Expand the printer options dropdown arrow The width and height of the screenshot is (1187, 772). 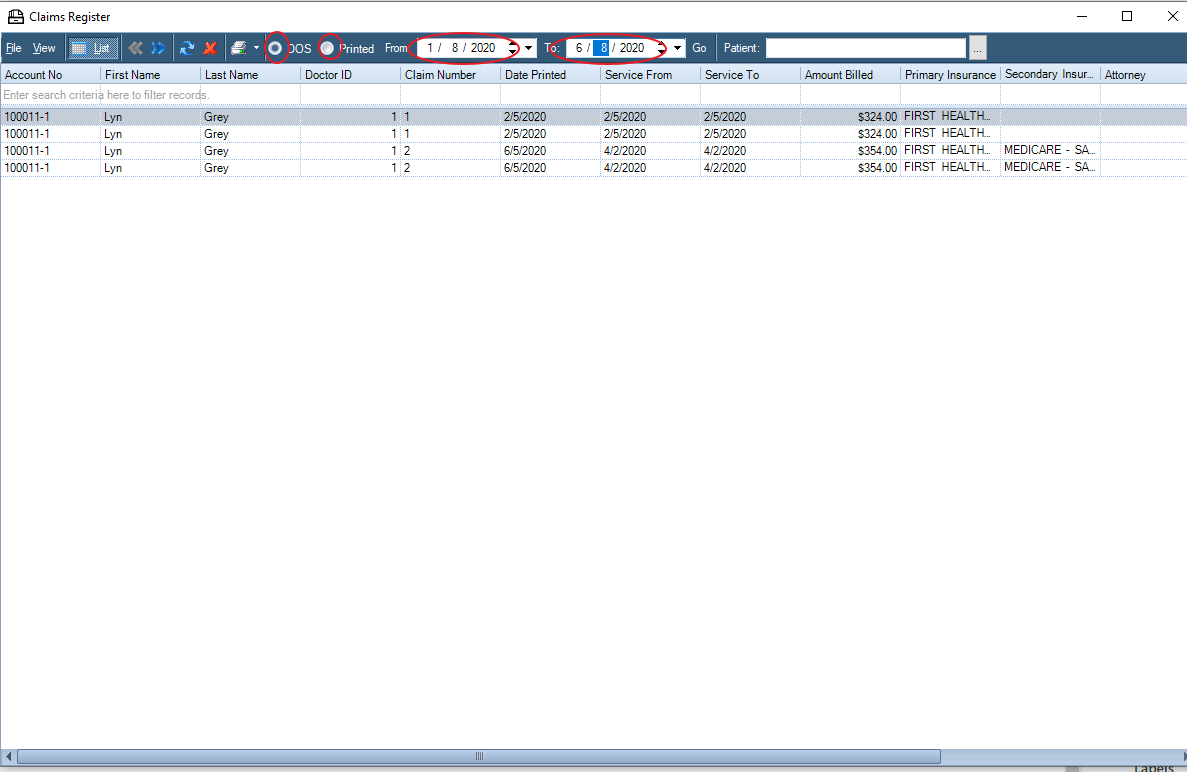pyautogui.click(x=256, y=48)
